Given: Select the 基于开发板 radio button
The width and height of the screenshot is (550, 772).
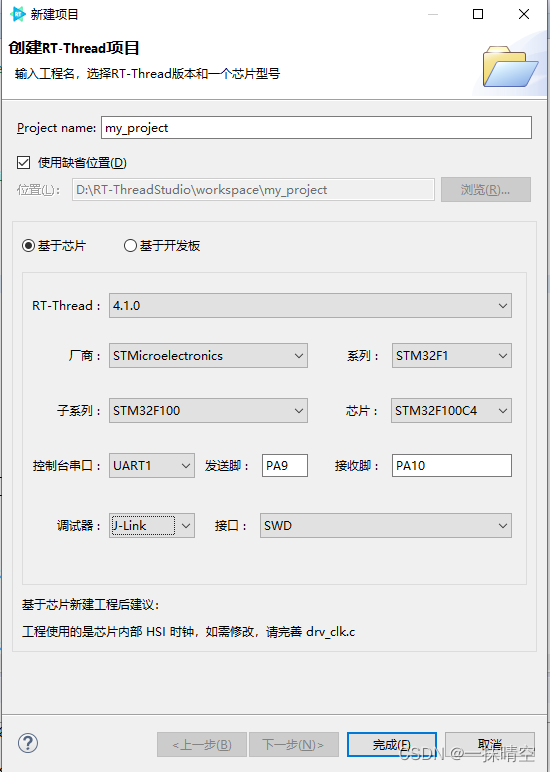Looking at the screenshot, I should click(x=130, y=246).
